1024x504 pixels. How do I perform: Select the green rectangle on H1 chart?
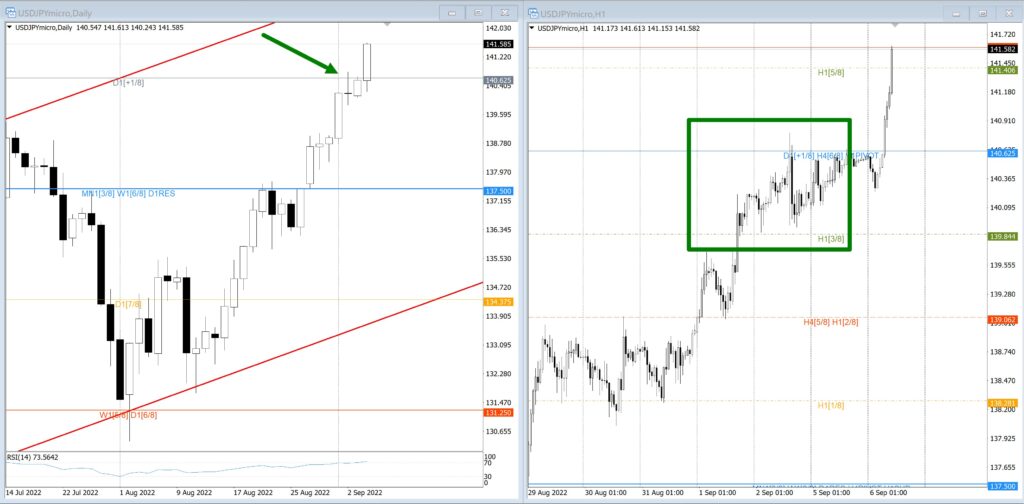(689, 185)
